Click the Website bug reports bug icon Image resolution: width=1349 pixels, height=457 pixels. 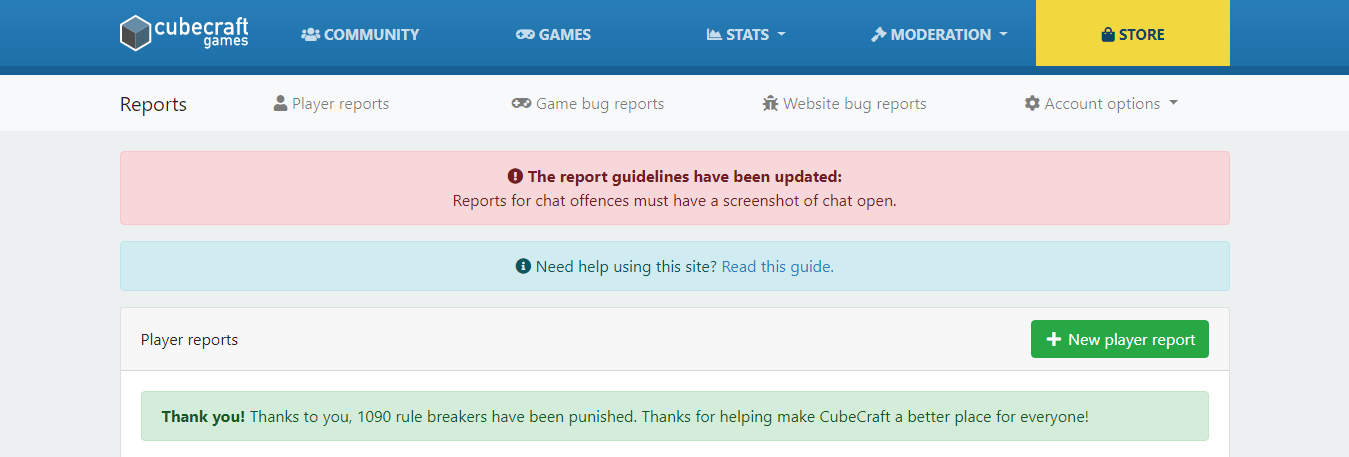[770, 103]
